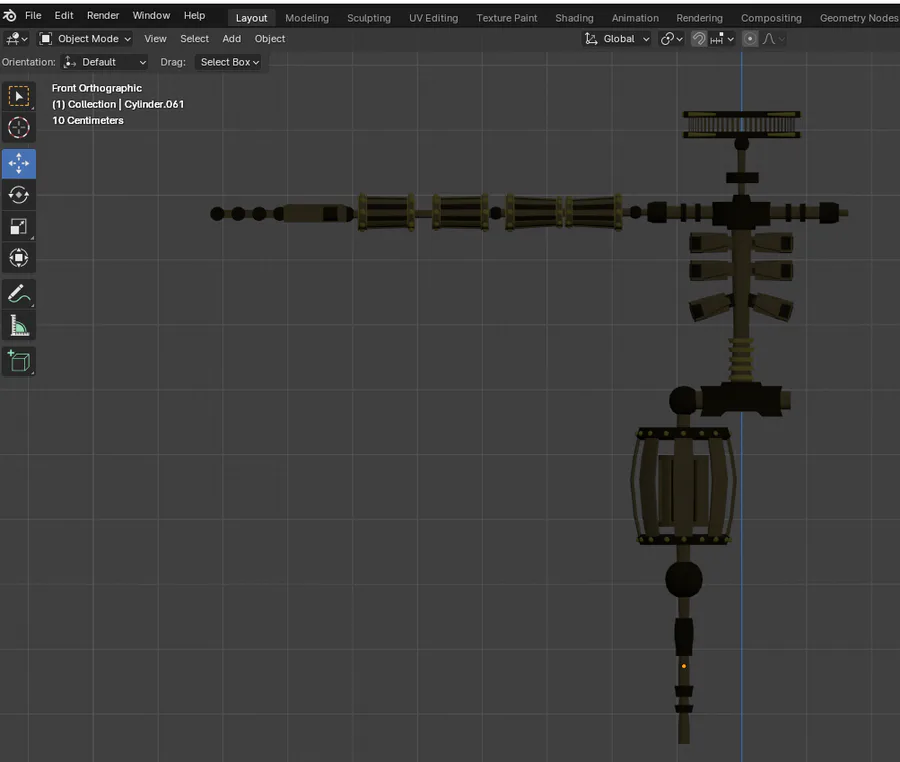Toggle snapping magnet on
Viewport: 900px width, 762px height.
tap(699, 39)
